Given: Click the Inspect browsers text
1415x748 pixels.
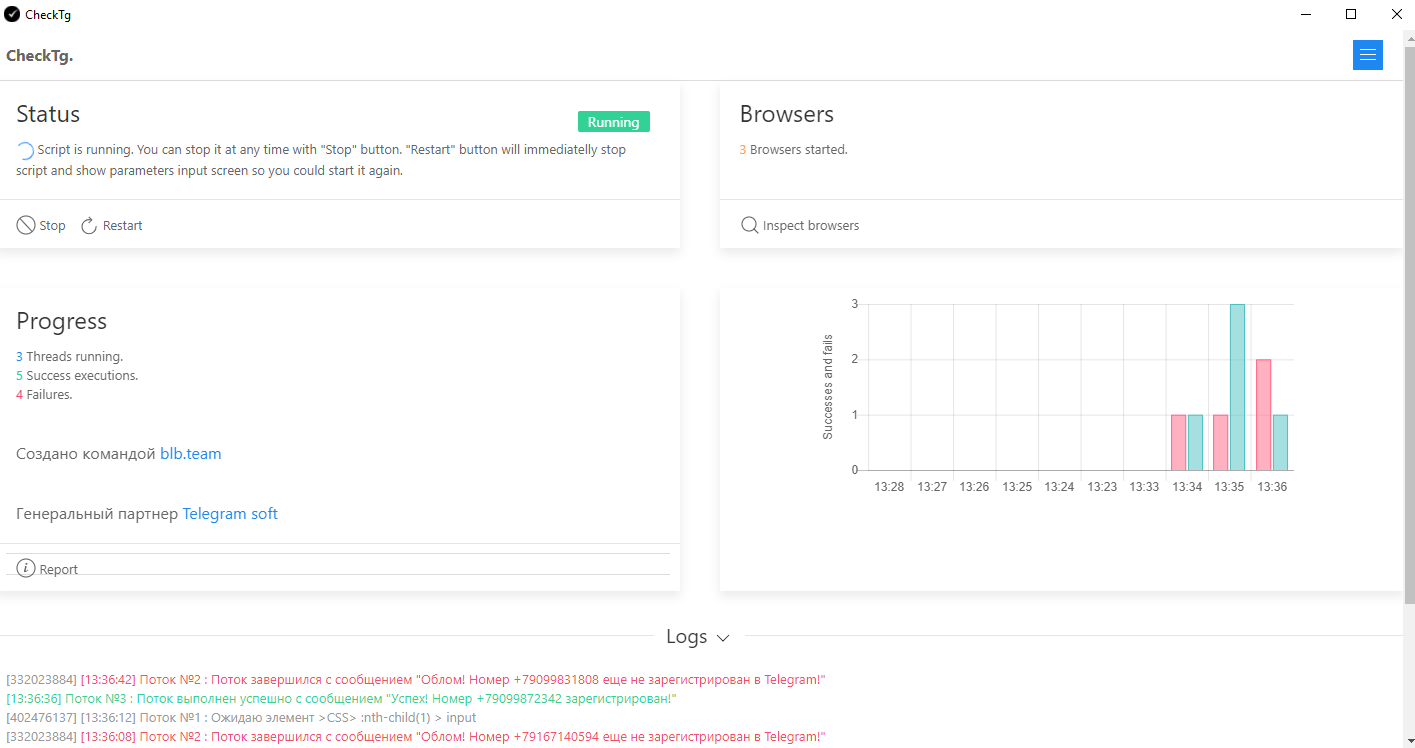Looking at the screenshot, I should (x=810, y=226).
